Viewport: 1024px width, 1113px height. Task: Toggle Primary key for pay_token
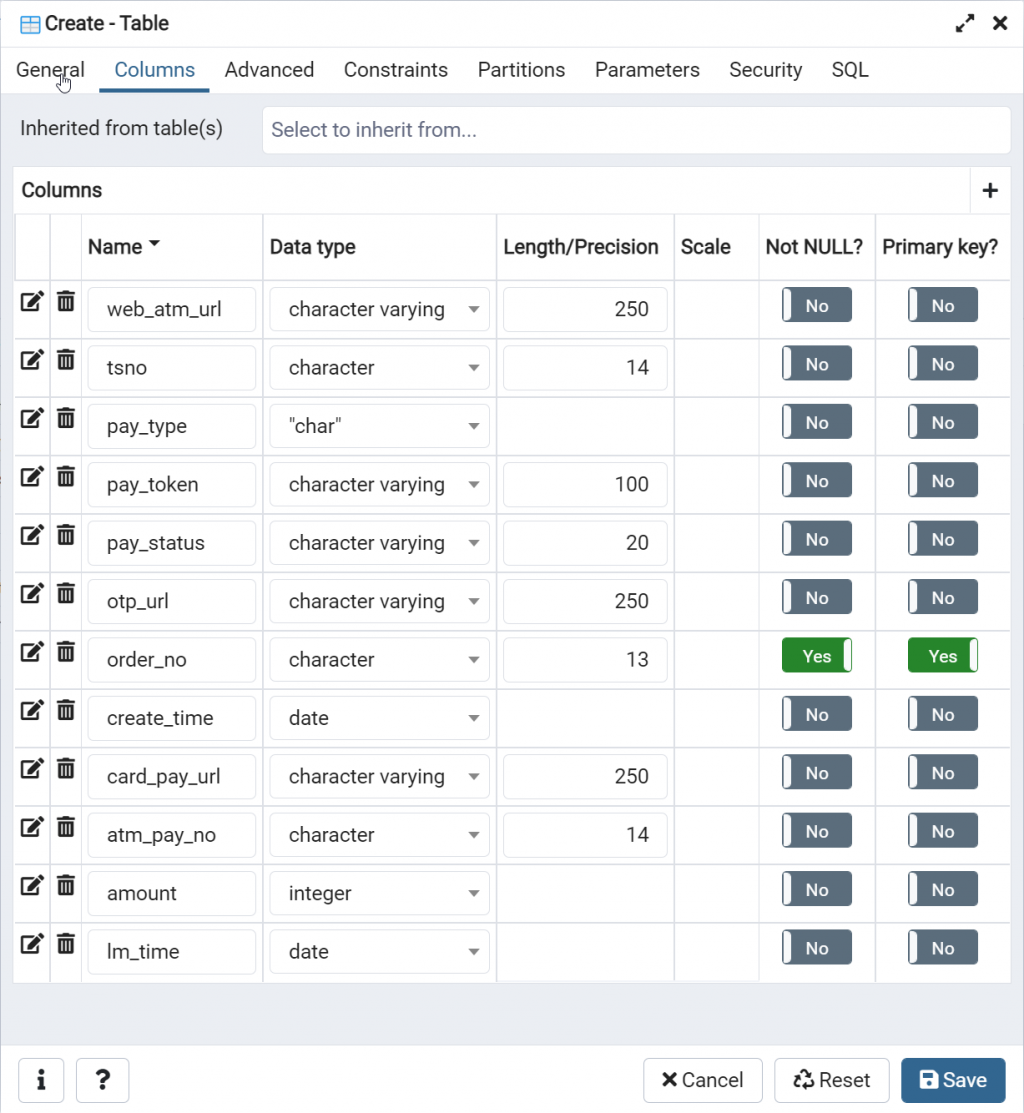tap(942, 481)
